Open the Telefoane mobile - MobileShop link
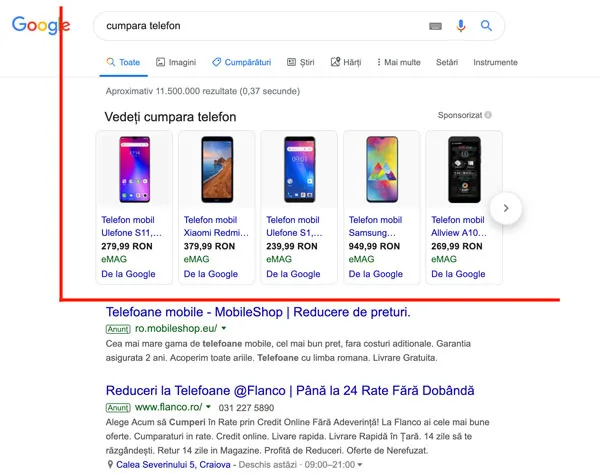The width and height of the screenshot is (600, 474). point(258,312)
